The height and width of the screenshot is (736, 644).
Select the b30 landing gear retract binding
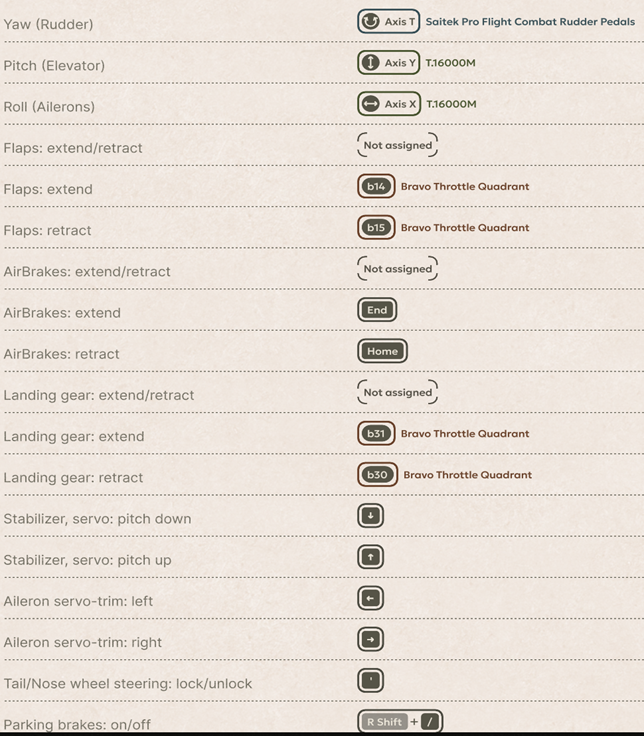(x=377, y=475)
